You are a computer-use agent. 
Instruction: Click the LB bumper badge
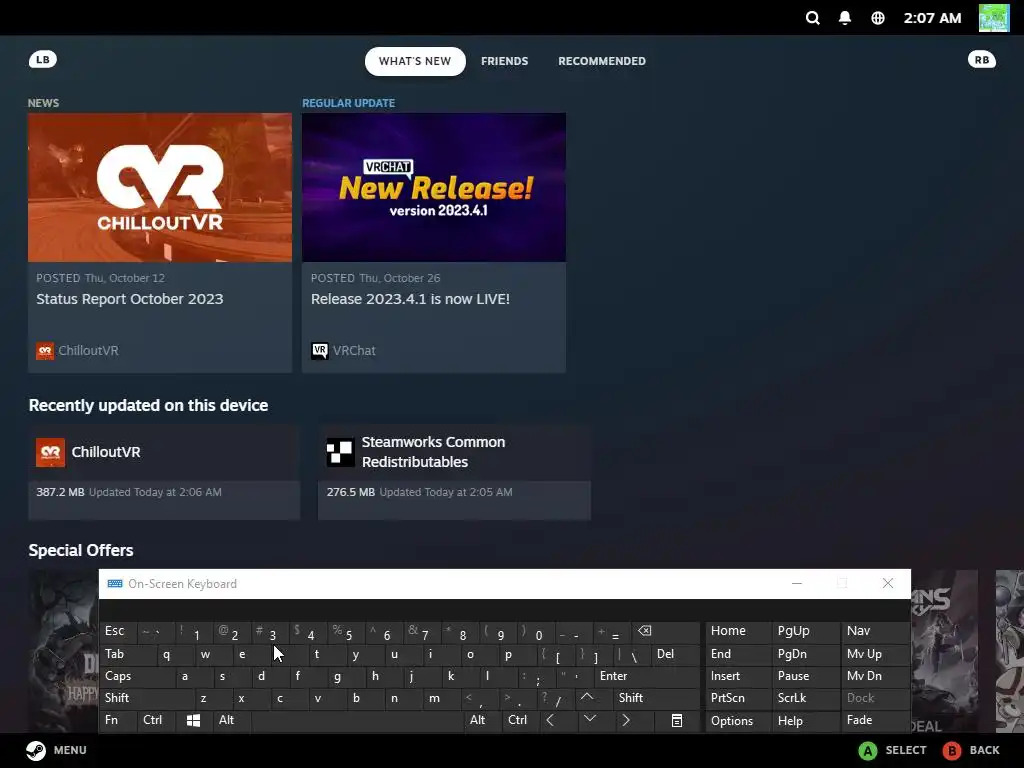[43, 59]
